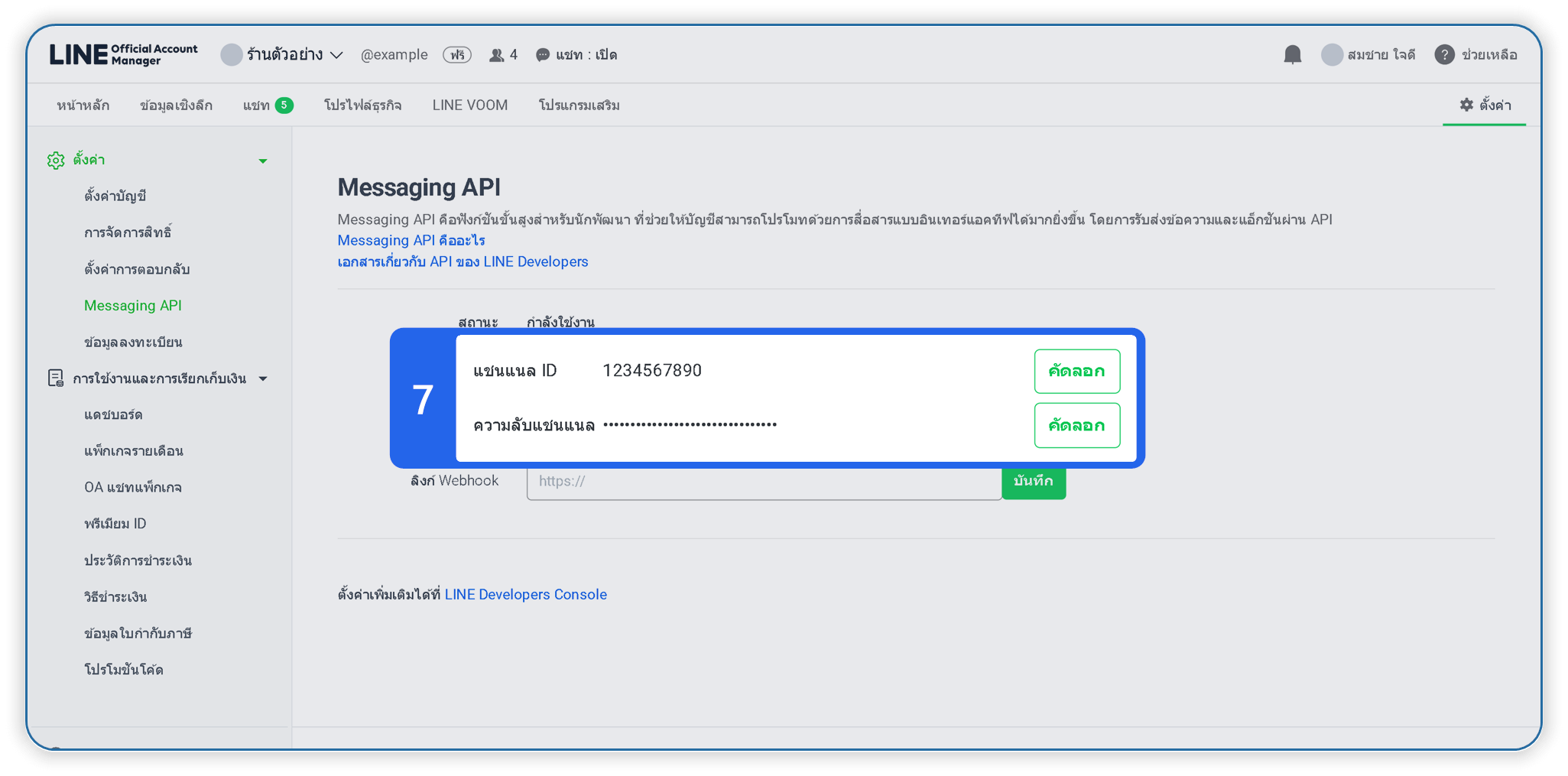Image resolution: width=1568 pixels, height=776 pixels.
Task: Go to the หน้าหลัก tab
Action: pyautogui.click(x=83, y=106)
